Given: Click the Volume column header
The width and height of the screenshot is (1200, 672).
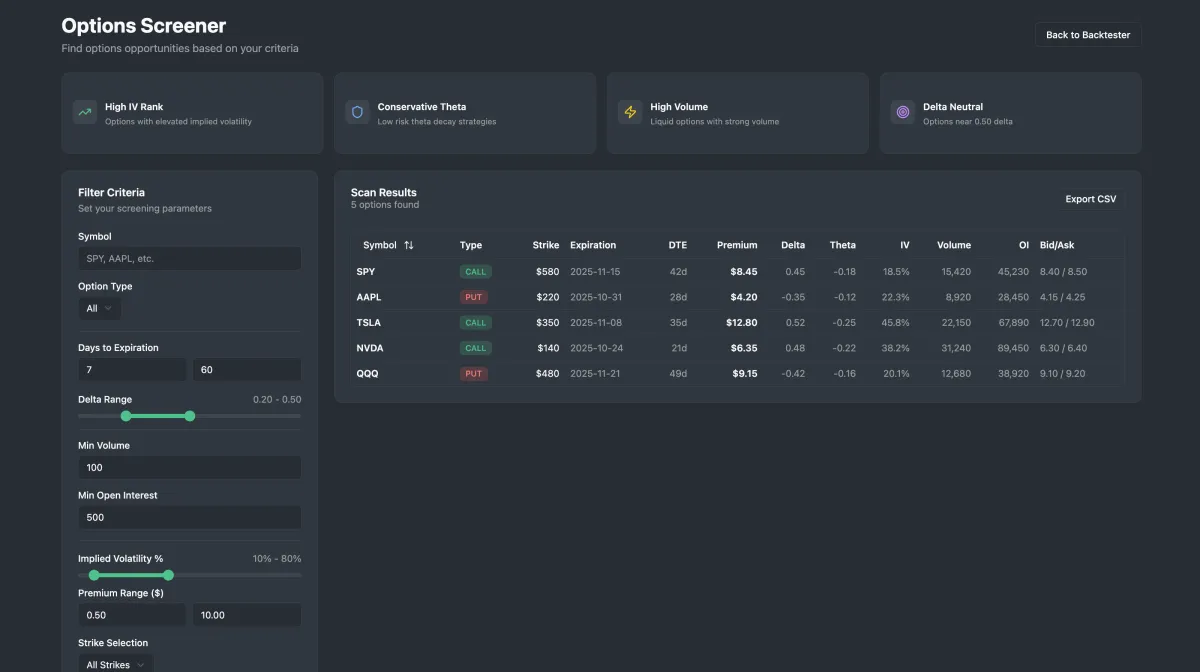Looking at the screenshot, I should pyautogui.click(x=954, y=245).
